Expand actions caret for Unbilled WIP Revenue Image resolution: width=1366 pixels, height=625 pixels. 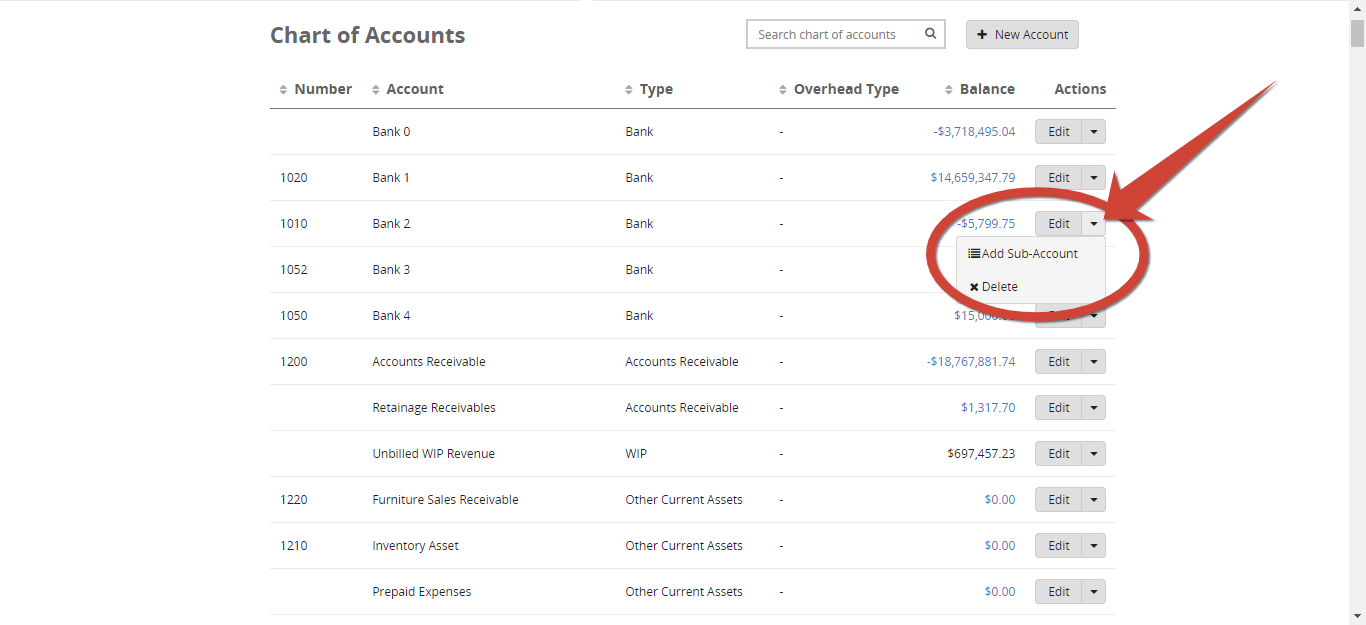point(1094,454)
